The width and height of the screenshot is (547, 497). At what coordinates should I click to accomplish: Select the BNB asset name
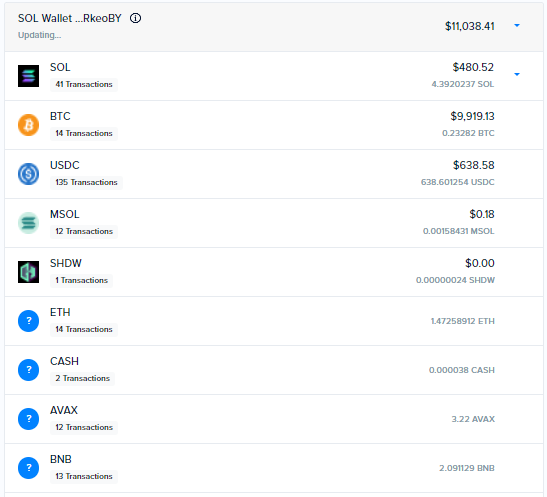coord(61,459)
